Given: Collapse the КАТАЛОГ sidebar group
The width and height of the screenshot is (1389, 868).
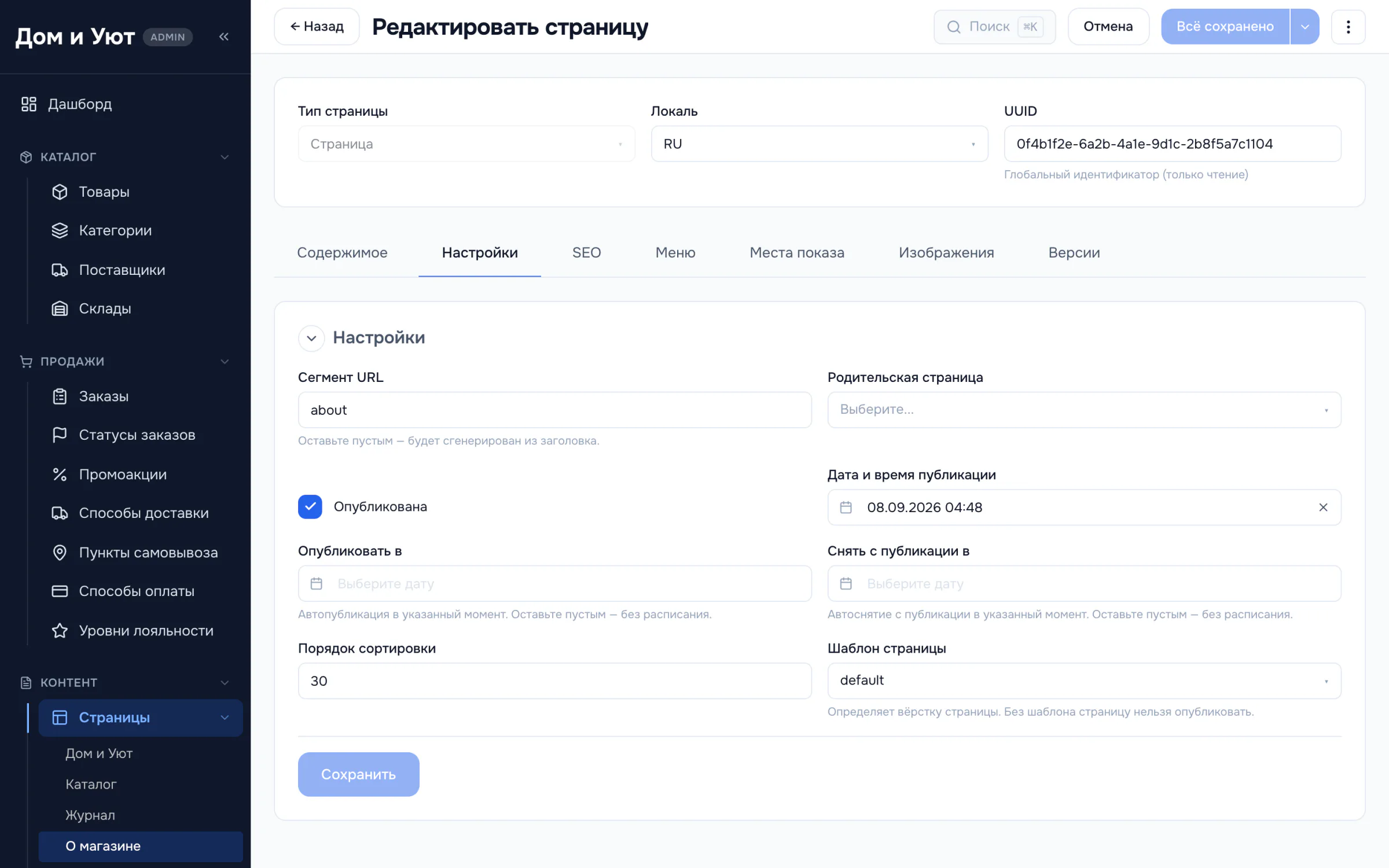Looking at the screenshot, I should click(x=225, y=157).
